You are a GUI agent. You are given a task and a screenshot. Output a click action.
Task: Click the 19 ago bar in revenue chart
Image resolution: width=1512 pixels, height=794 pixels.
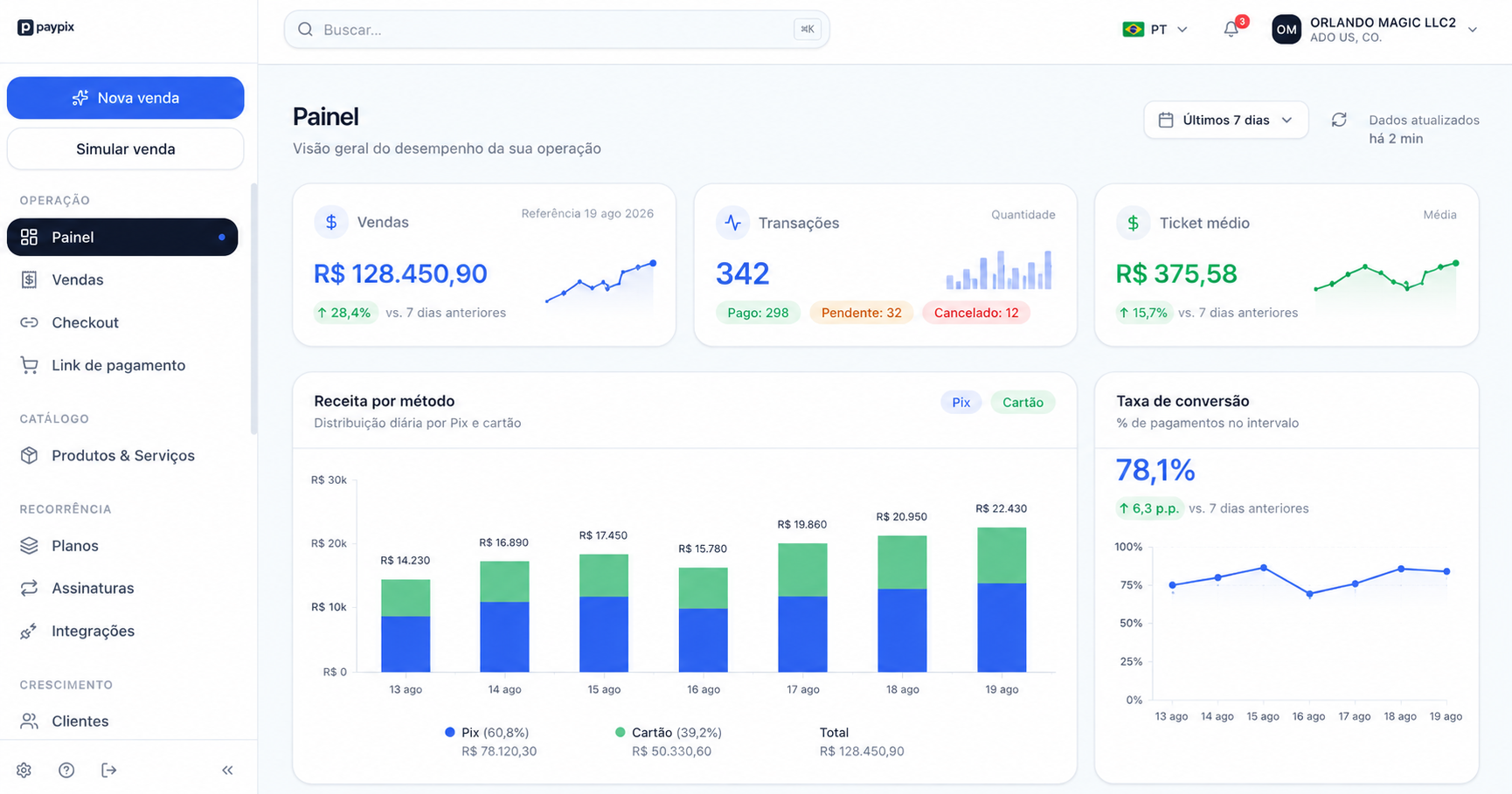click(x=1002, y=599)
